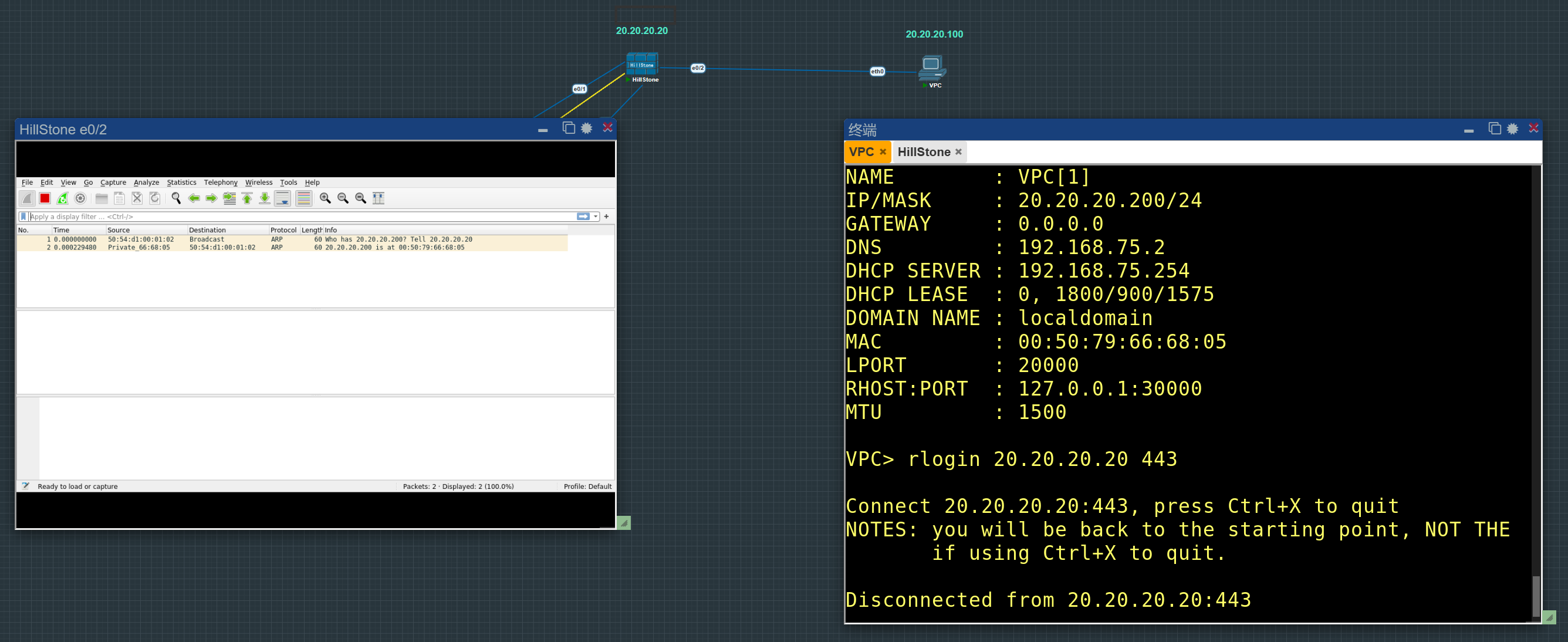The width and height of the screenshot is (1568, 642).
Task: Select the VPC node in the topology
Action: pyautogui.click(x=932, y=68)
